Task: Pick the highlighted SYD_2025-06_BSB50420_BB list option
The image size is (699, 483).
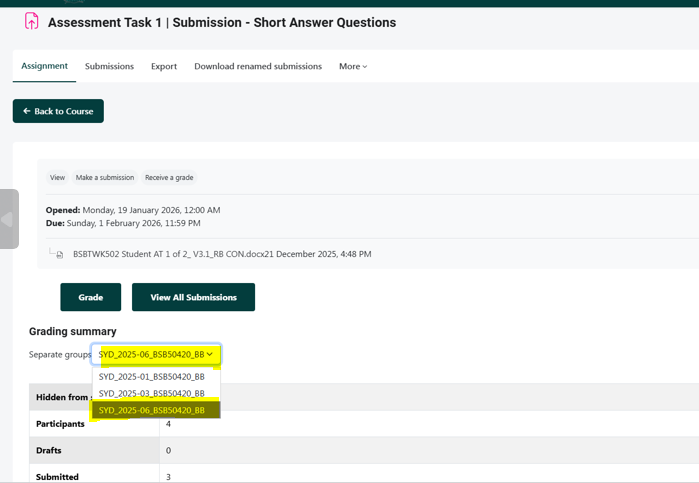Action: pyautogui.click(x=152, y=410)
